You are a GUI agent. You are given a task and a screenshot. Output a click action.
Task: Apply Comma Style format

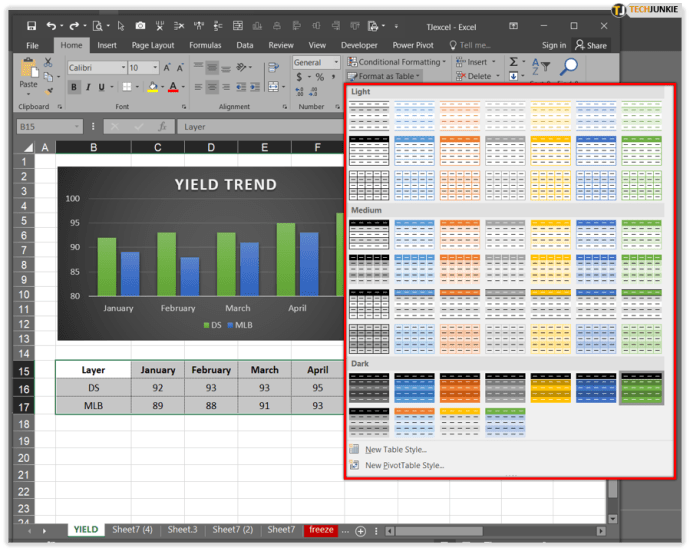333,77
